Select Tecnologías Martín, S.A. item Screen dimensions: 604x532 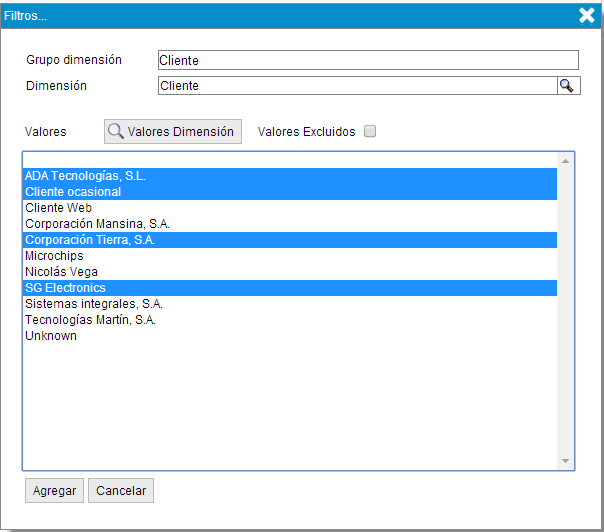90,320
